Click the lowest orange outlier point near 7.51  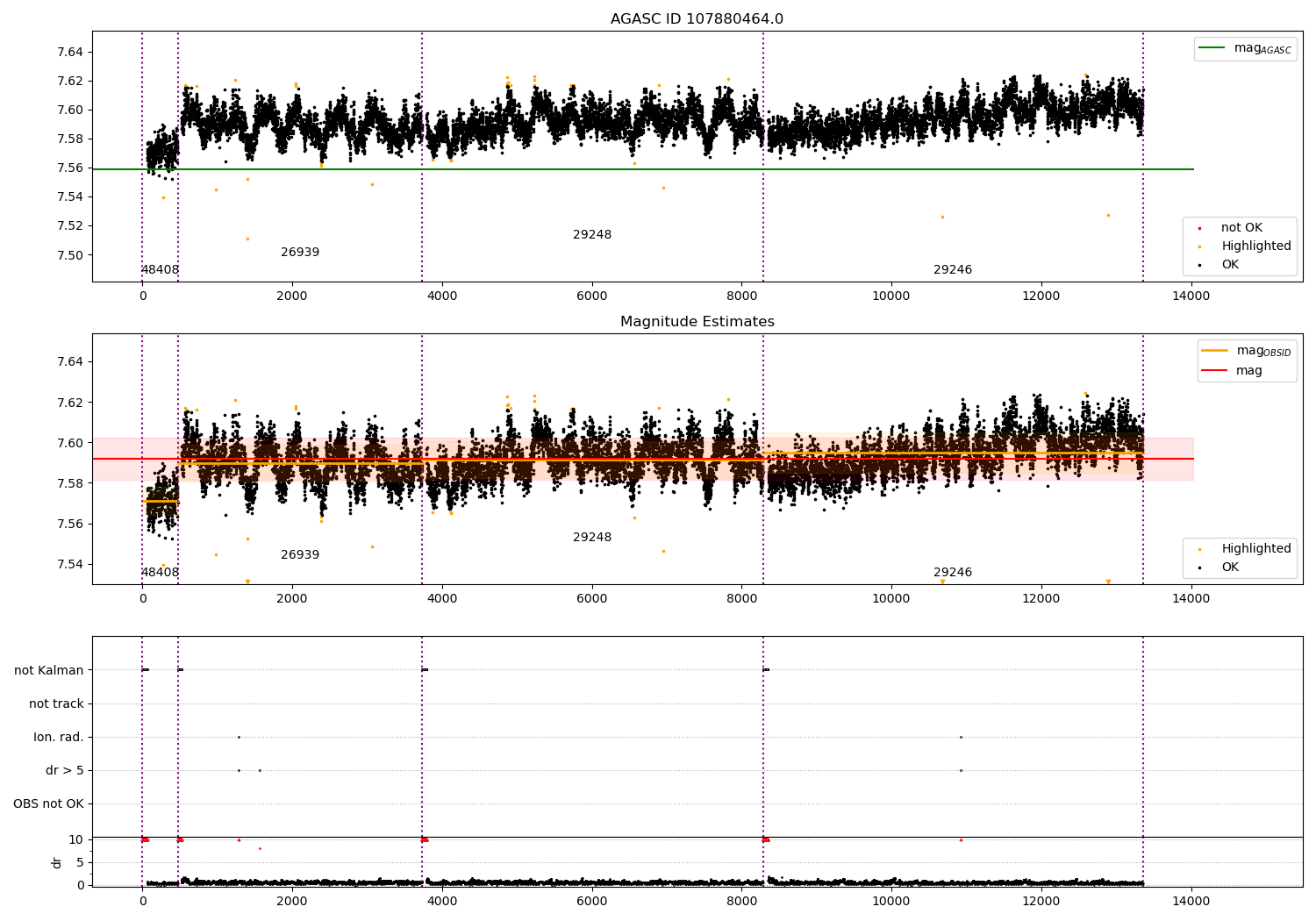[x=247, y=239]
